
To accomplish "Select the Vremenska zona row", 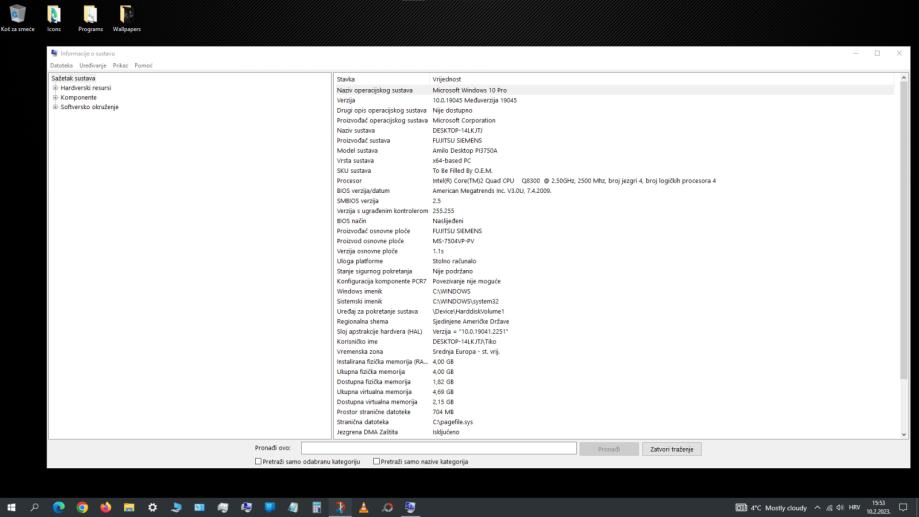I will (615, 352).
